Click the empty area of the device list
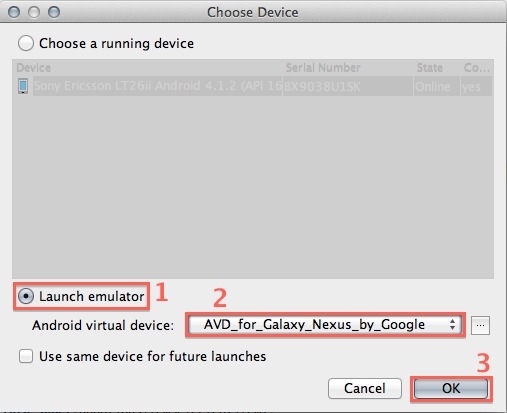Viewport: 507px width, 413px height. pyautogui.click(x=253, y=187)
